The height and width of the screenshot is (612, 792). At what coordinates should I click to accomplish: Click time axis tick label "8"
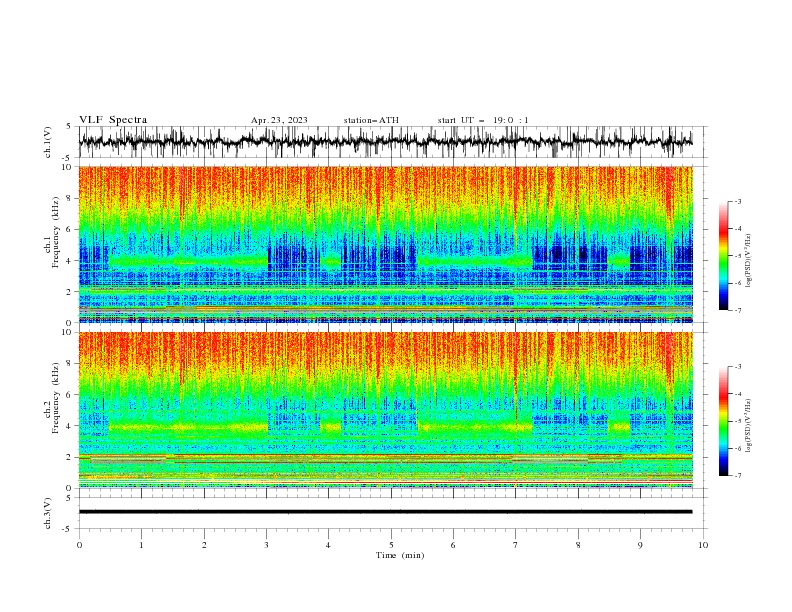[x=578, y=545]
